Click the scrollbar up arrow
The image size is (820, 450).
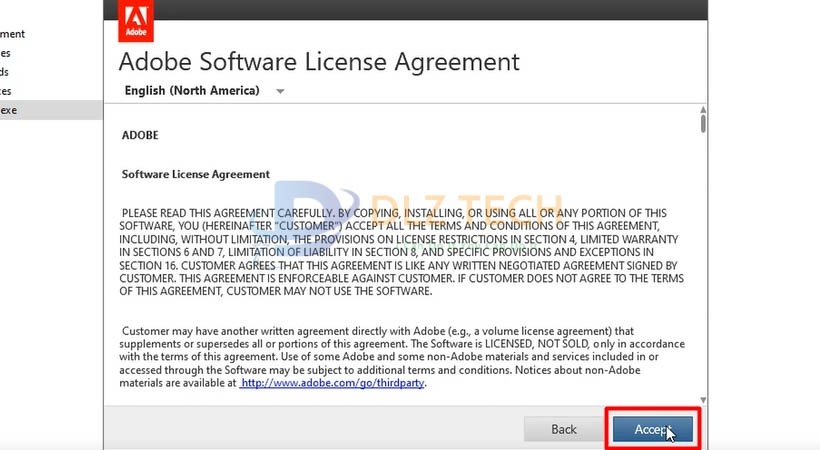[x=703, y=110]
